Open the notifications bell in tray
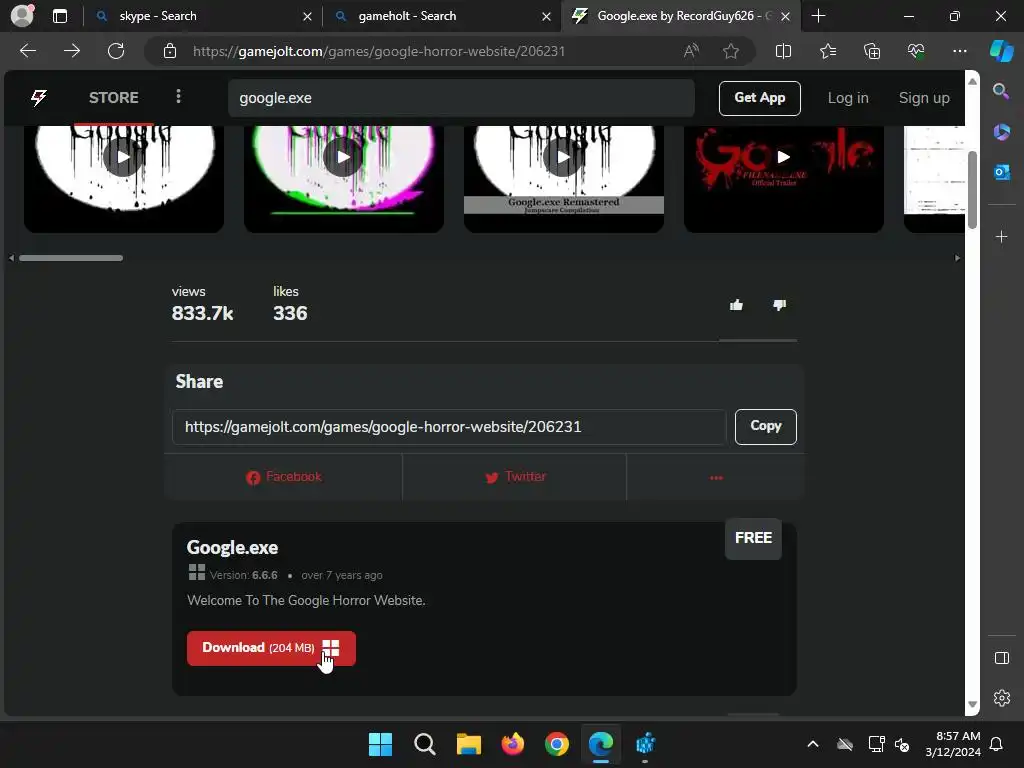Image resolution: width=1024 pixels, height=768 pixels. (x=996, y=744)
